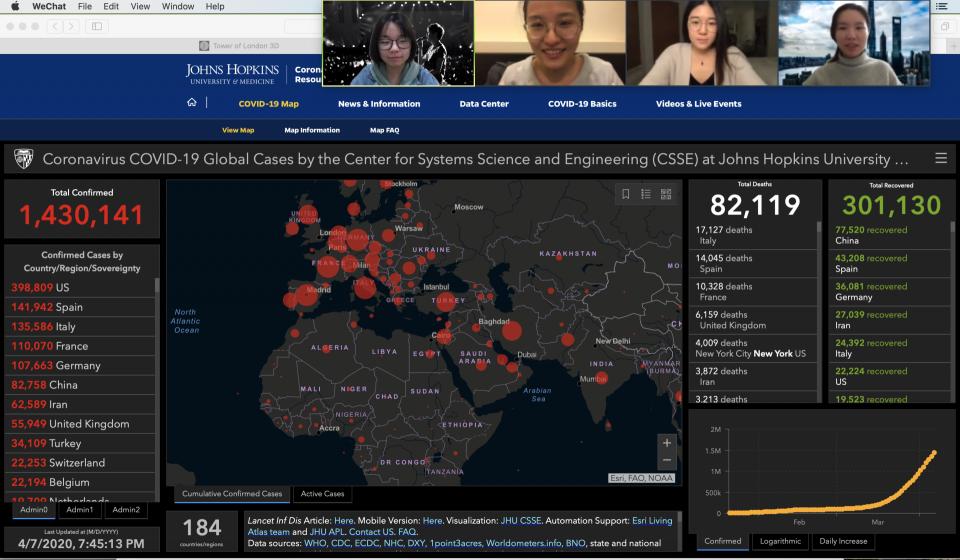Image resolution: width=960 pixels, height=560 pixels.
Task: Open the basemap gallery grid icon
Action: point(666,194)
